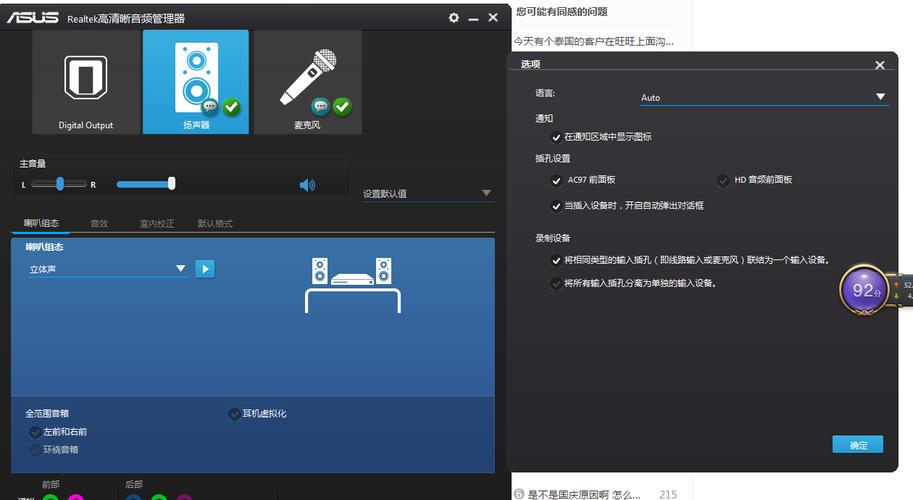Image resolution: width=913 pixels, height=500 pixels.
Task: Click the L/R balance slider handle
Action: pyautogui.click(x=60, y=184)
